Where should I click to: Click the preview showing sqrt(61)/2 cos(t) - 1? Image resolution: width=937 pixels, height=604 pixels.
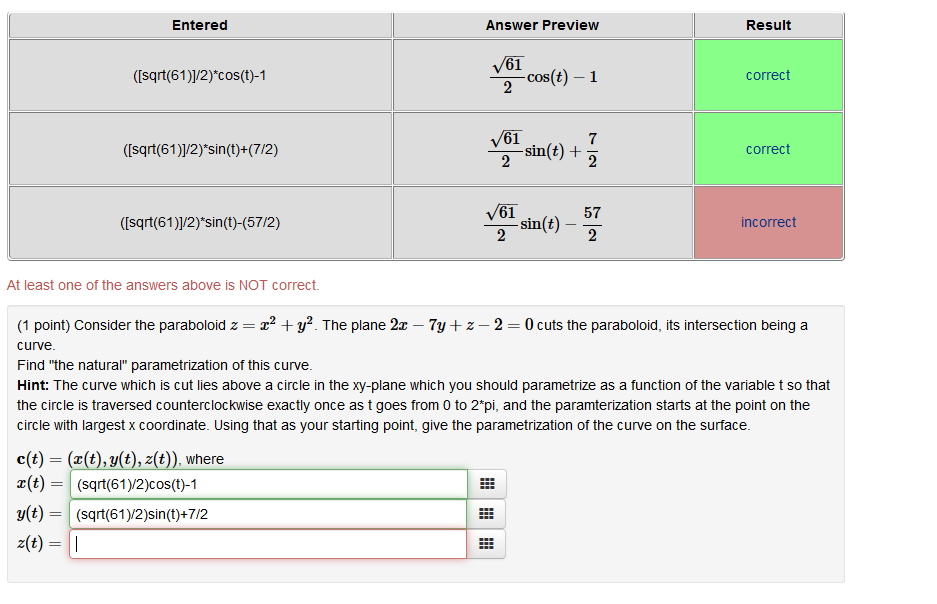542,74
